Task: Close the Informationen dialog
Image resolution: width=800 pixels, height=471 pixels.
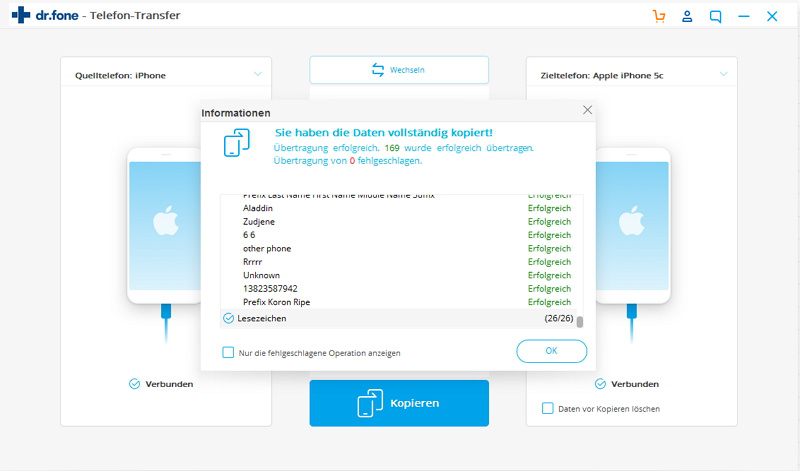Action: click(x=587, y=110)
